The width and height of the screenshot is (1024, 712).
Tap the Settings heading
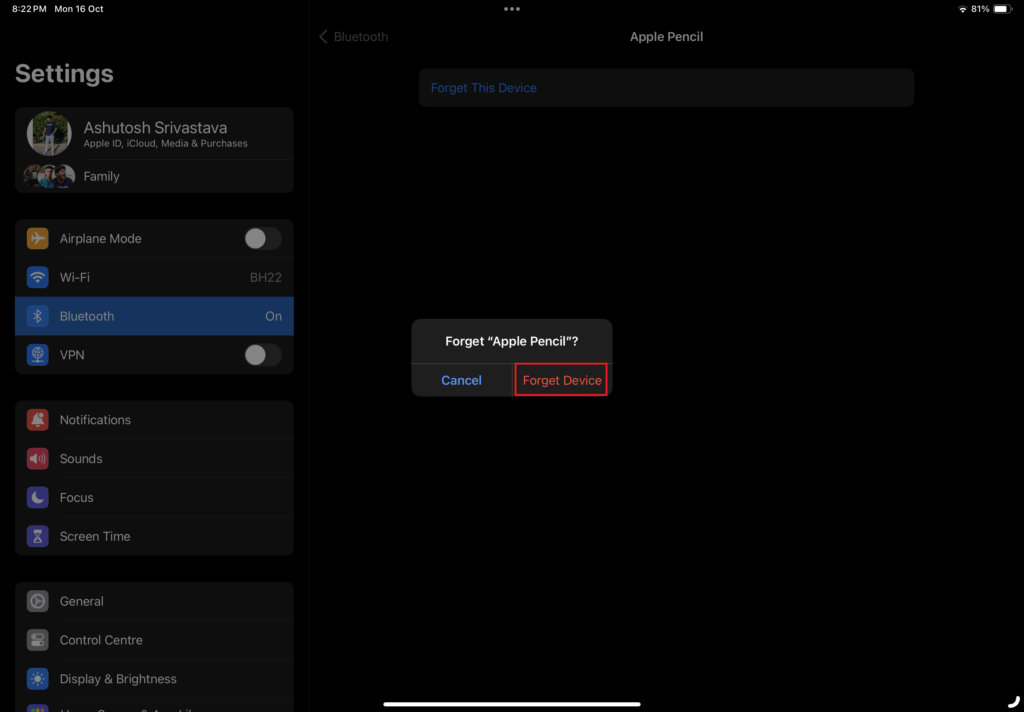64,73
